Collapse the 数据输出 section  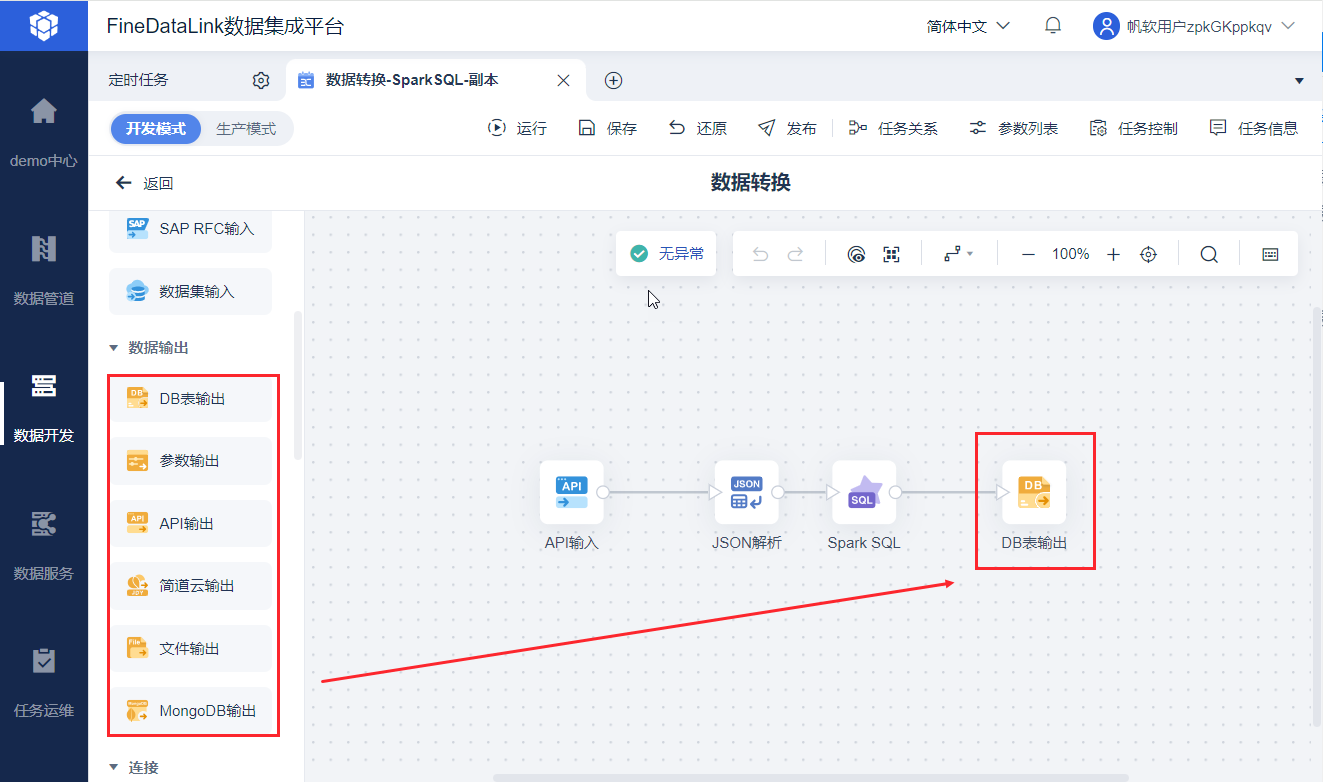pos(113,348)
